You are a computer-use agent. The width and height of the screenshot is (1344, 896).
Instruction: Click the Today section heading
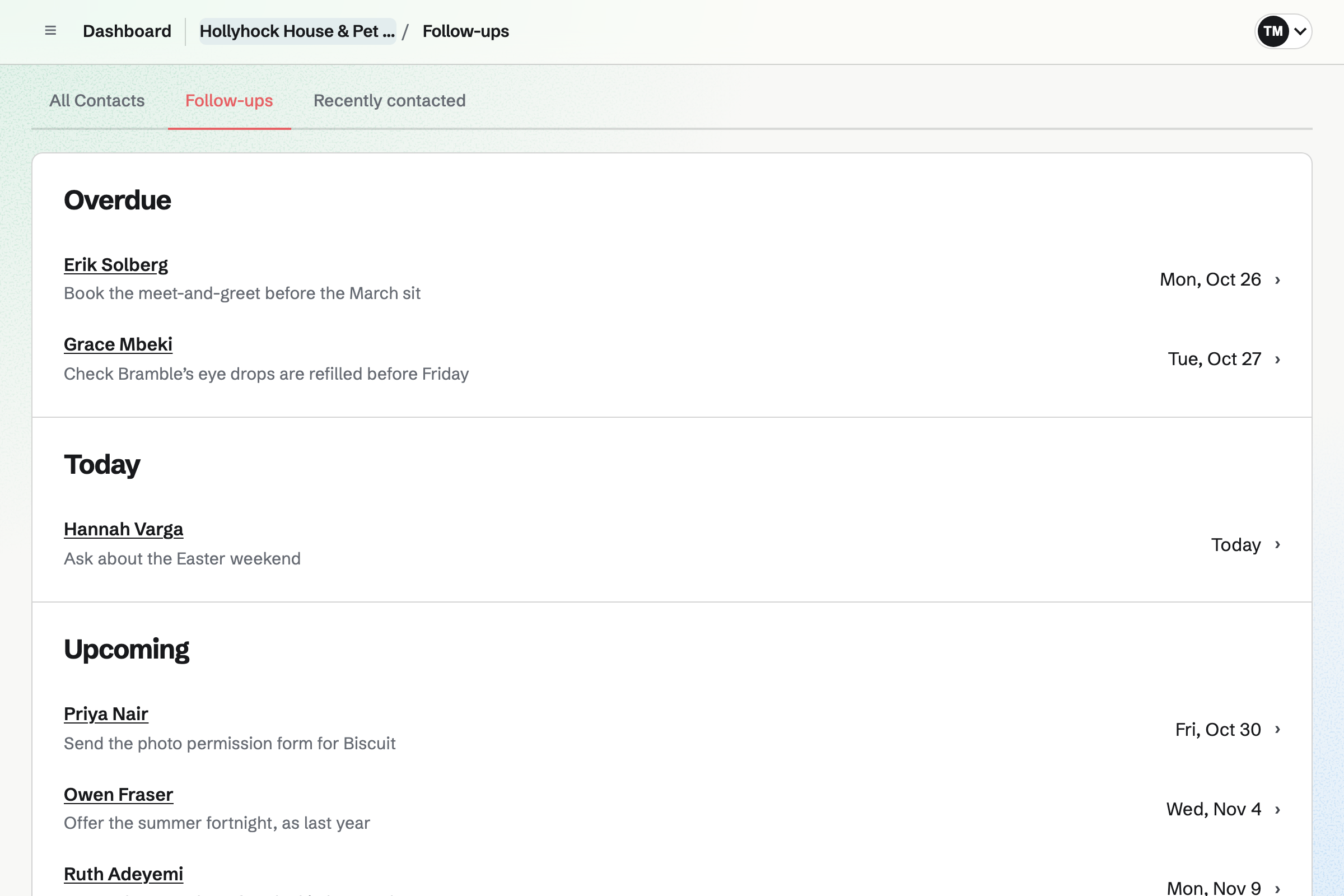coord(102,465)
